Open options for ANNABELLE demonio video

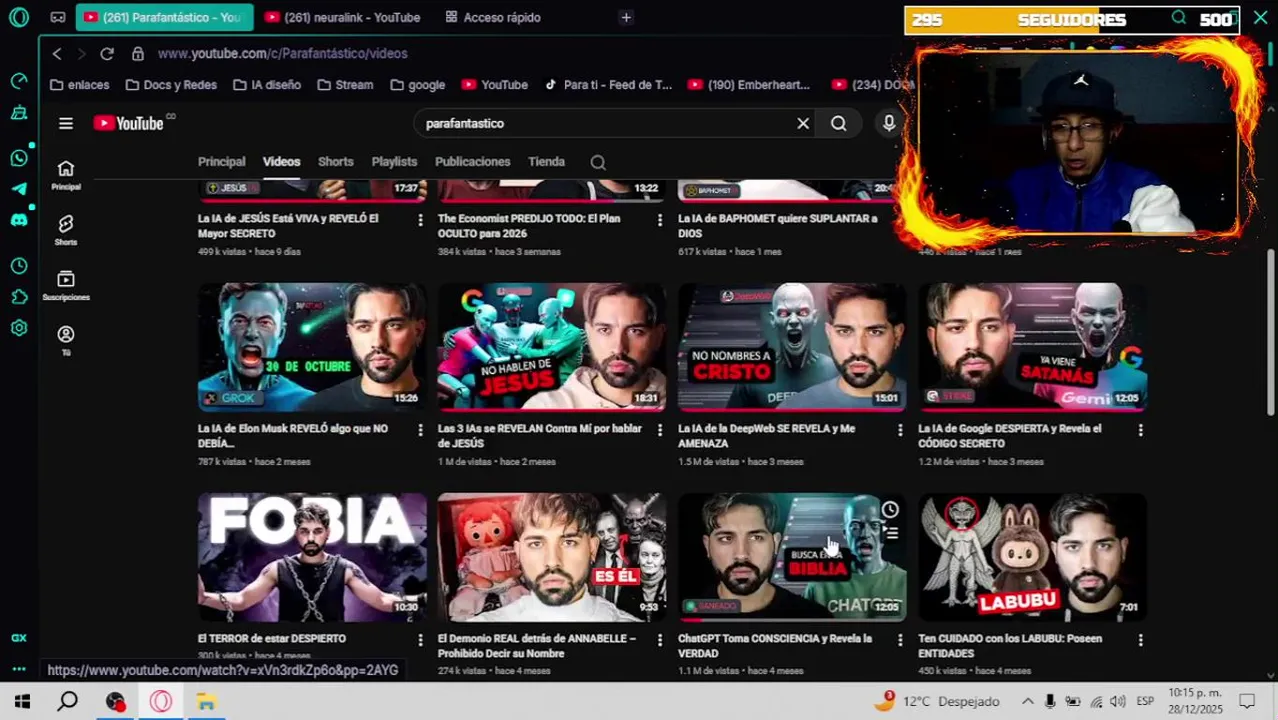pyautogui.click(x=660, y=640)
